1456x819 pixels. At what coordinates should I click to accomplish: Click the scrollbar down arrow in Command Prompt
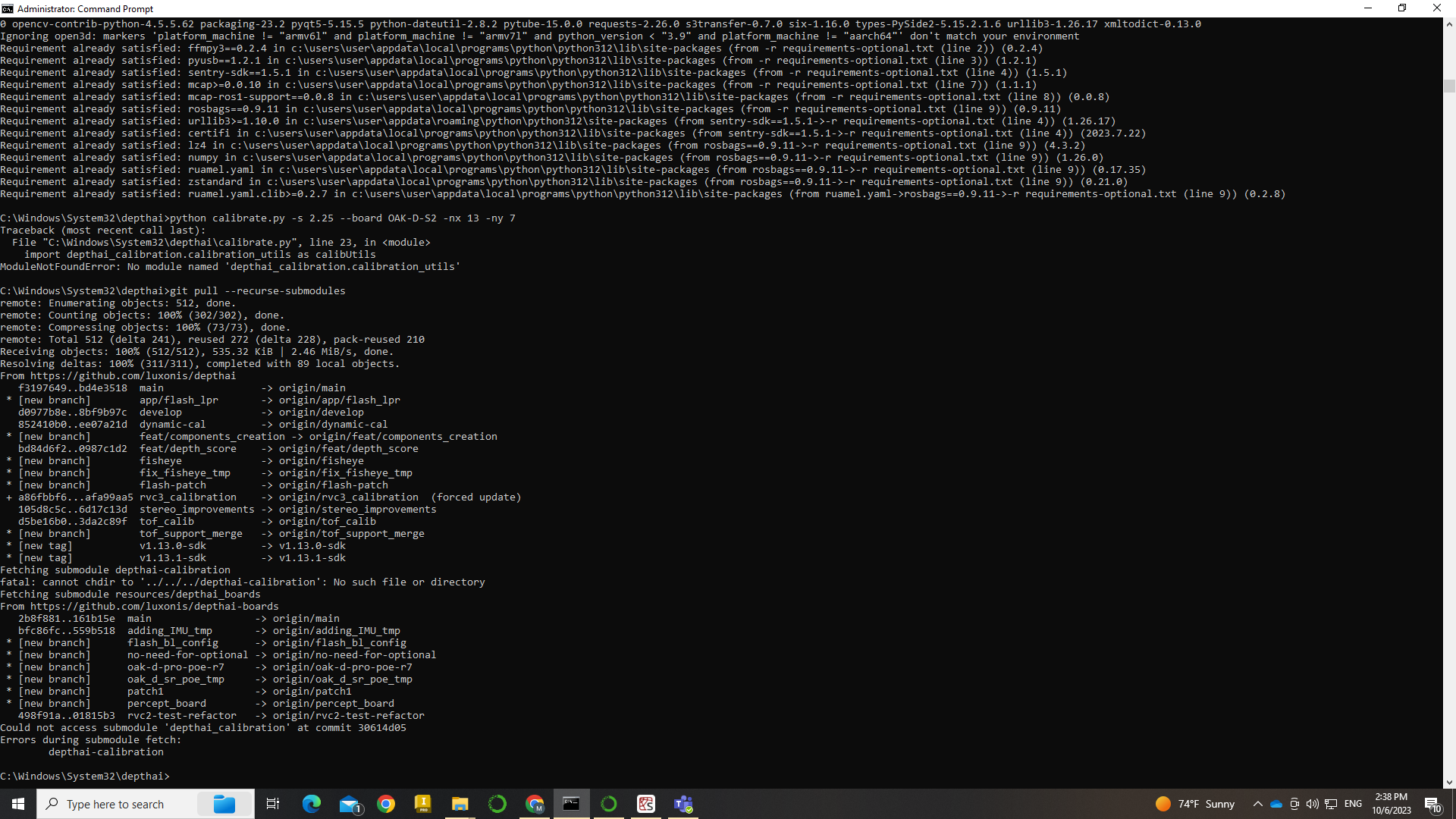[x=1449, y=782]
